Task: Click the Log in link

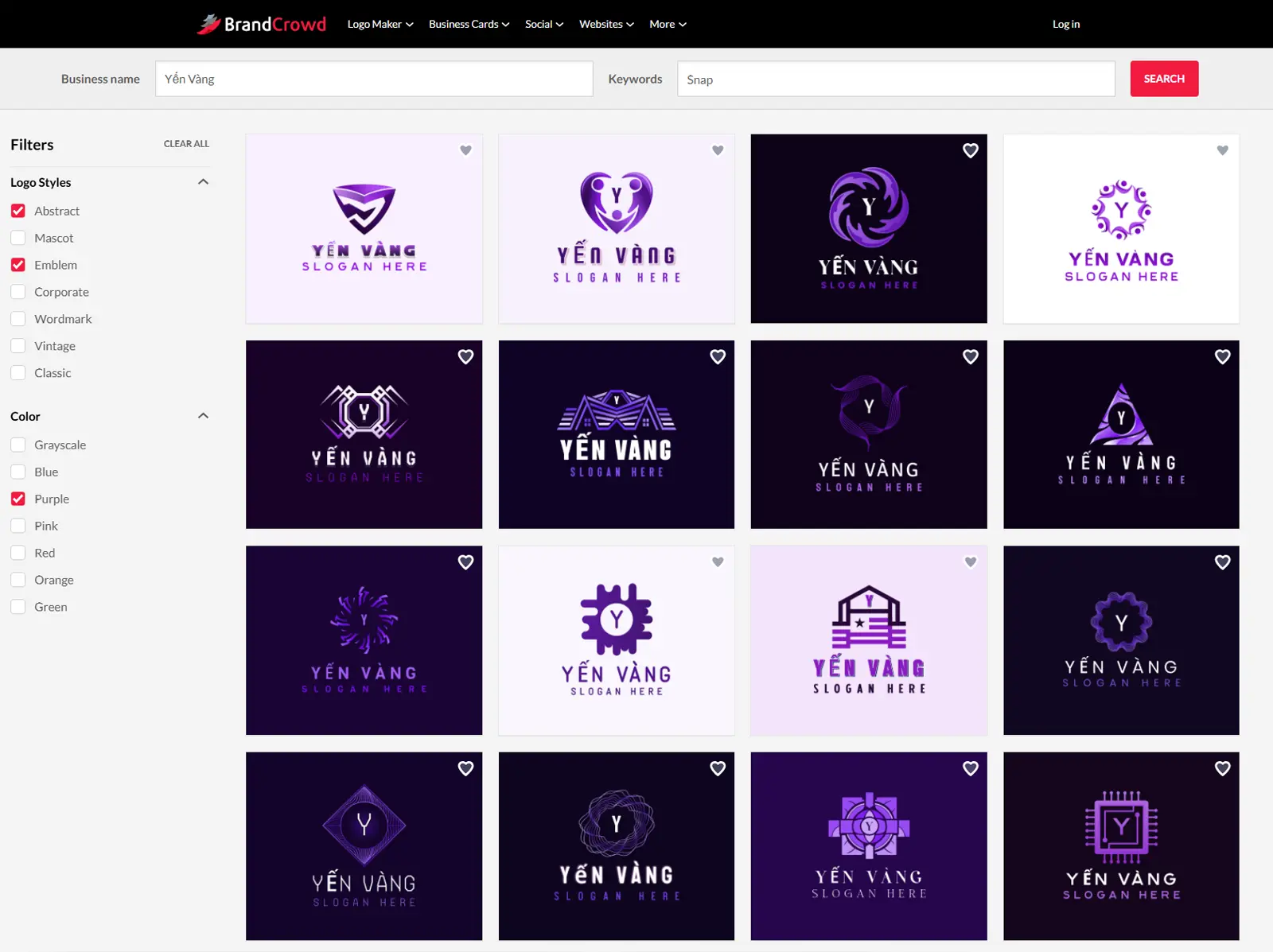Action: coord(1066,24)
